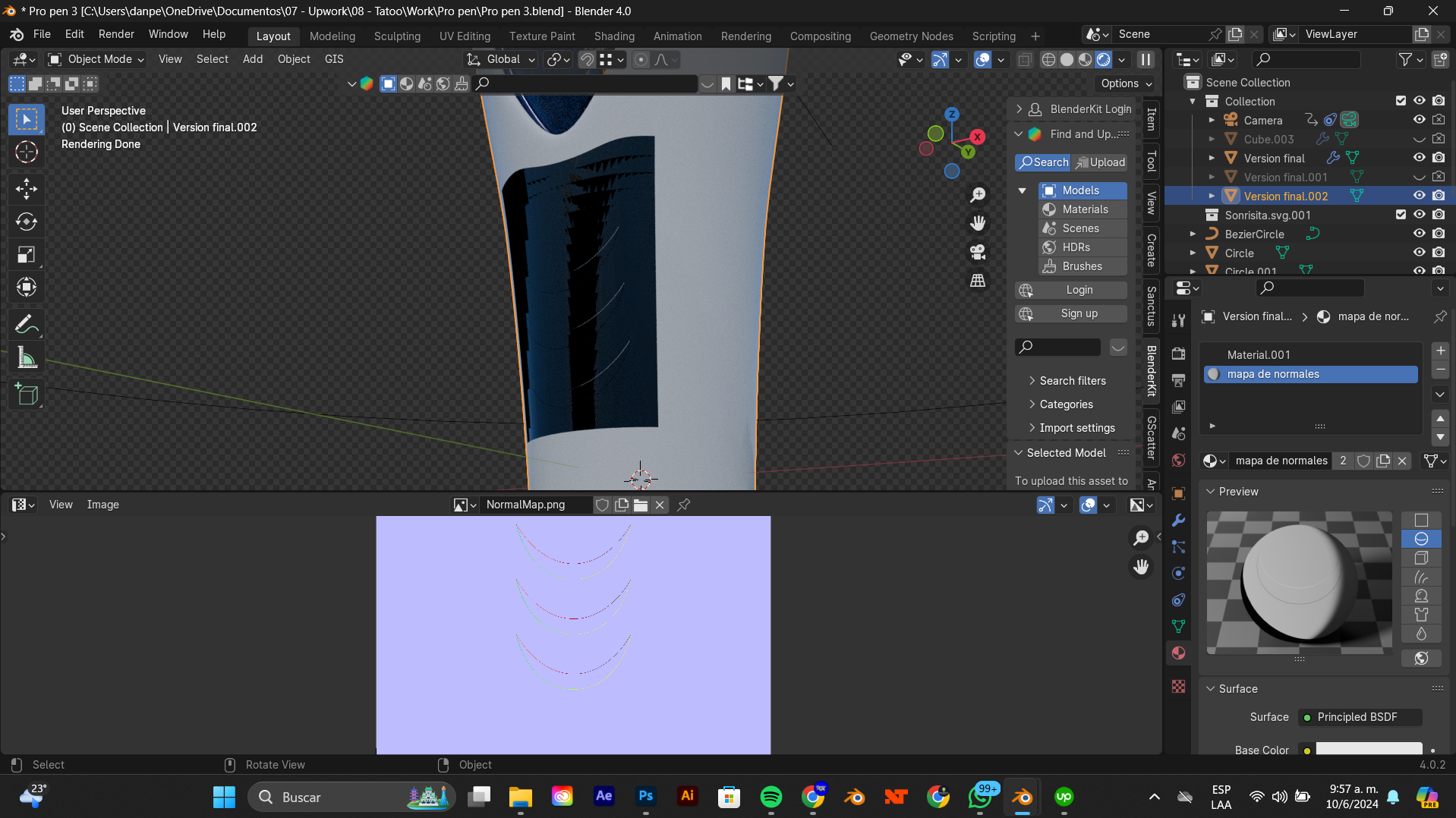Select the Cursor tool in viewport toolbar
This screenshot has height=818, width=1456.
click(27, 153)
